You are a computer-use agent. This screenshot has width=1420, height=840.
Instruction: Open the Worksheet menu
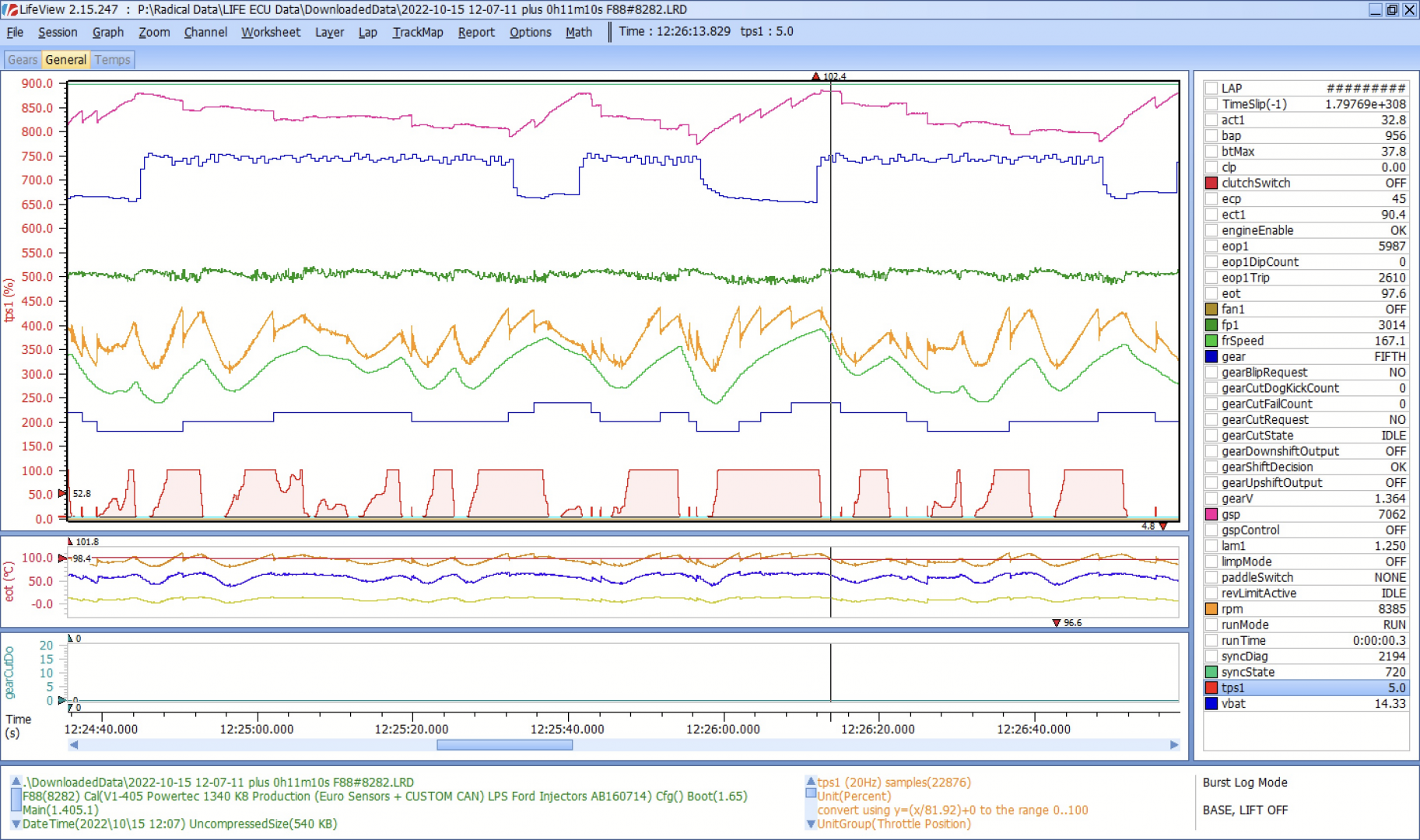(270, 32)
